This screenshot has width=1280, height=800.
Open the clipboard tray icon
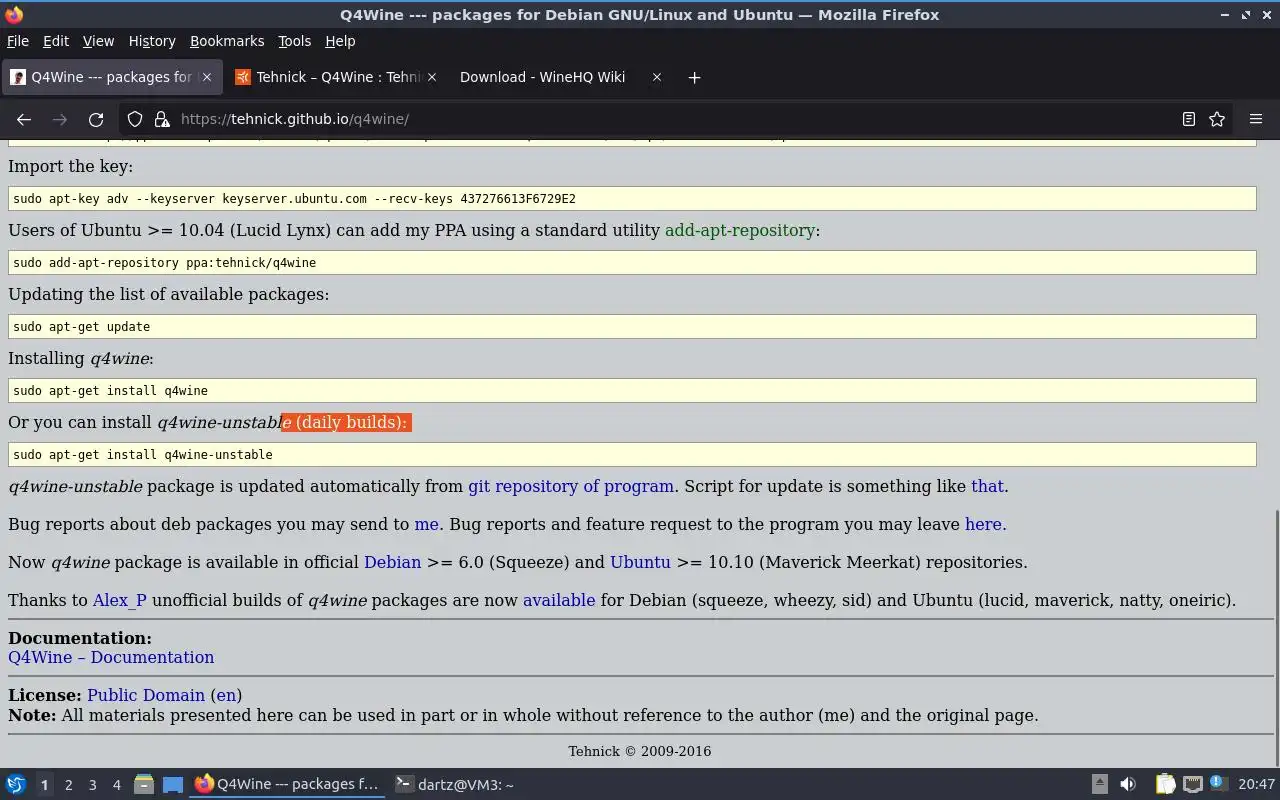(x=1165, y=785)
